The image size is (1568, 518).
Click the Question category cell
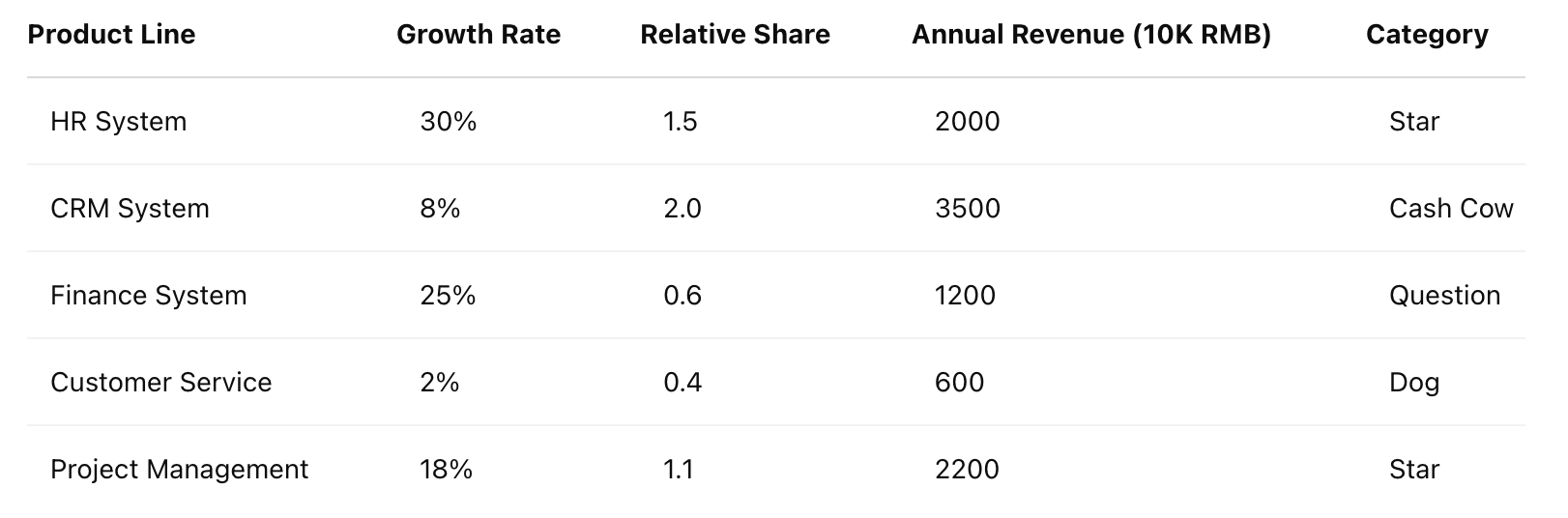(x=1444, y=296)
